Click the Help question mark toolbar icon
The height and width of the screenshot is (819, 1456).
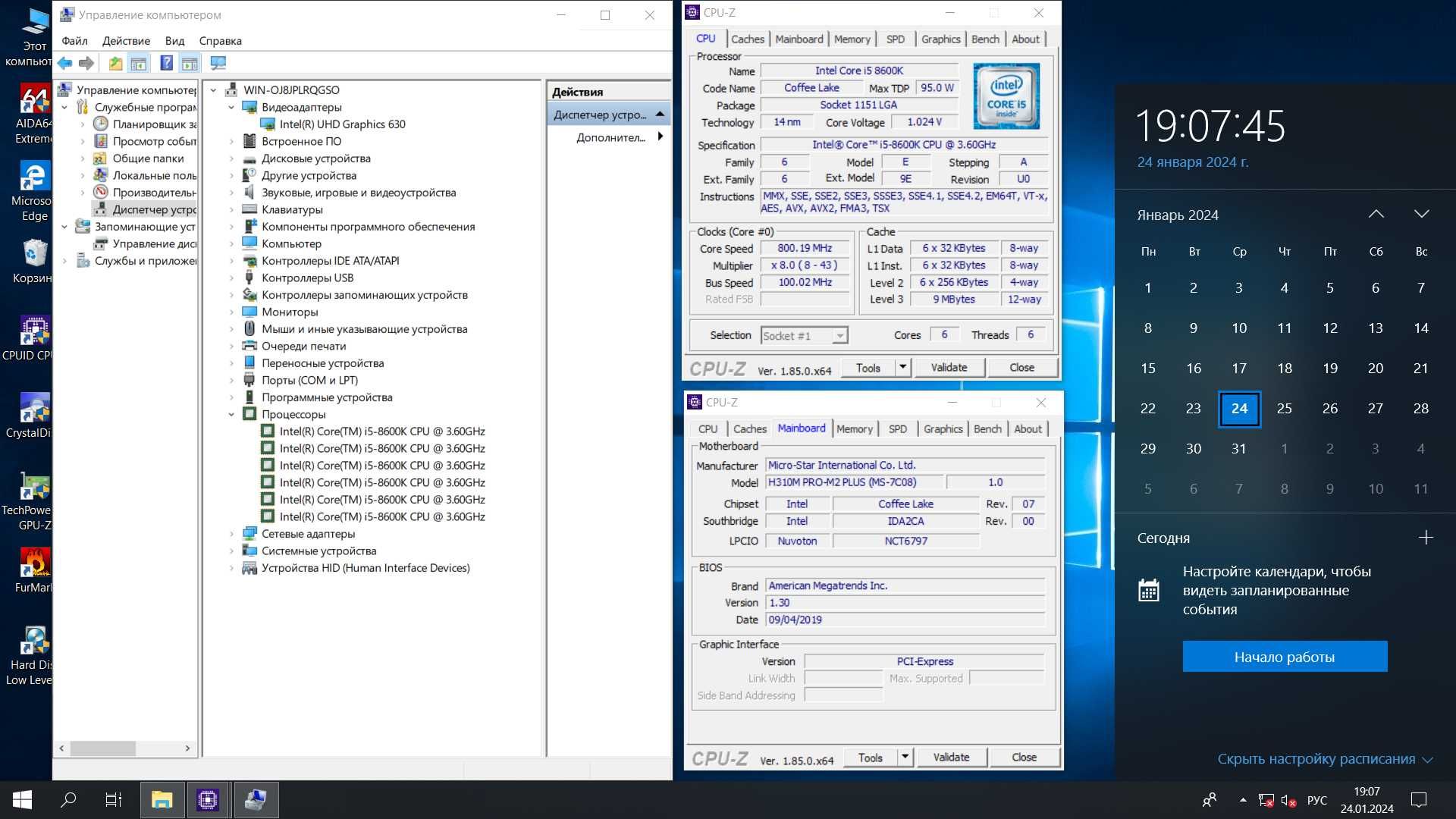(x=166, y=64)
